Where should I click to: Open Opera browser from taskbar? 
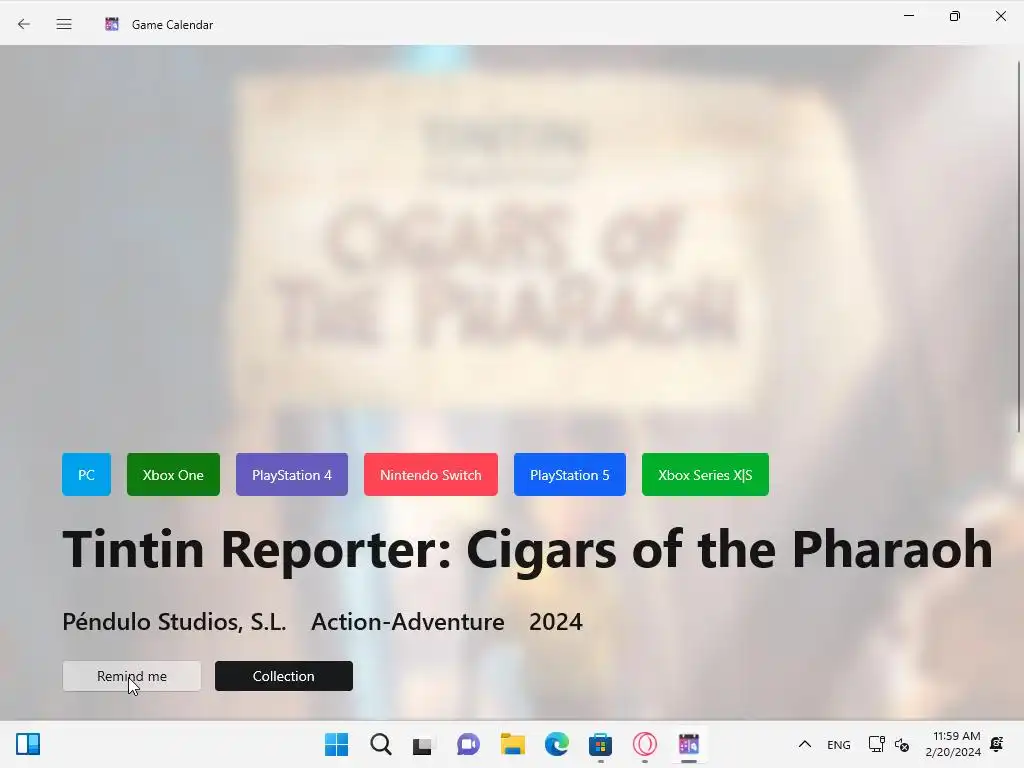645,744
